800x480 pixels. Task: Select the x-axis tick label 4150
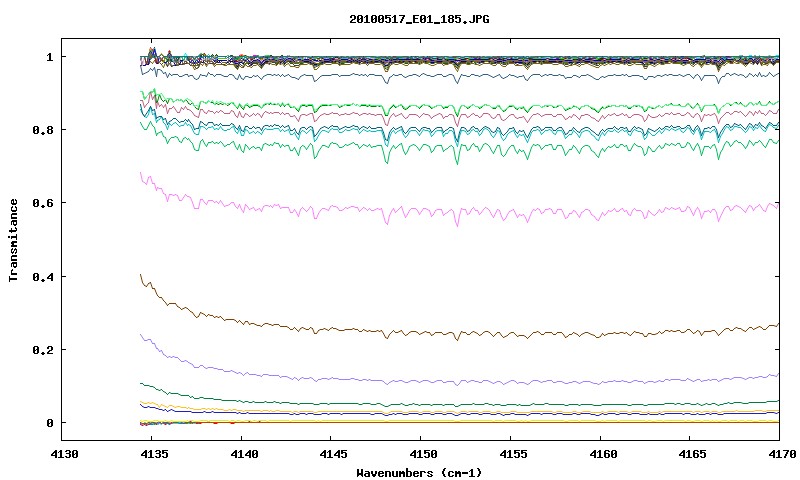coord(423,454)
